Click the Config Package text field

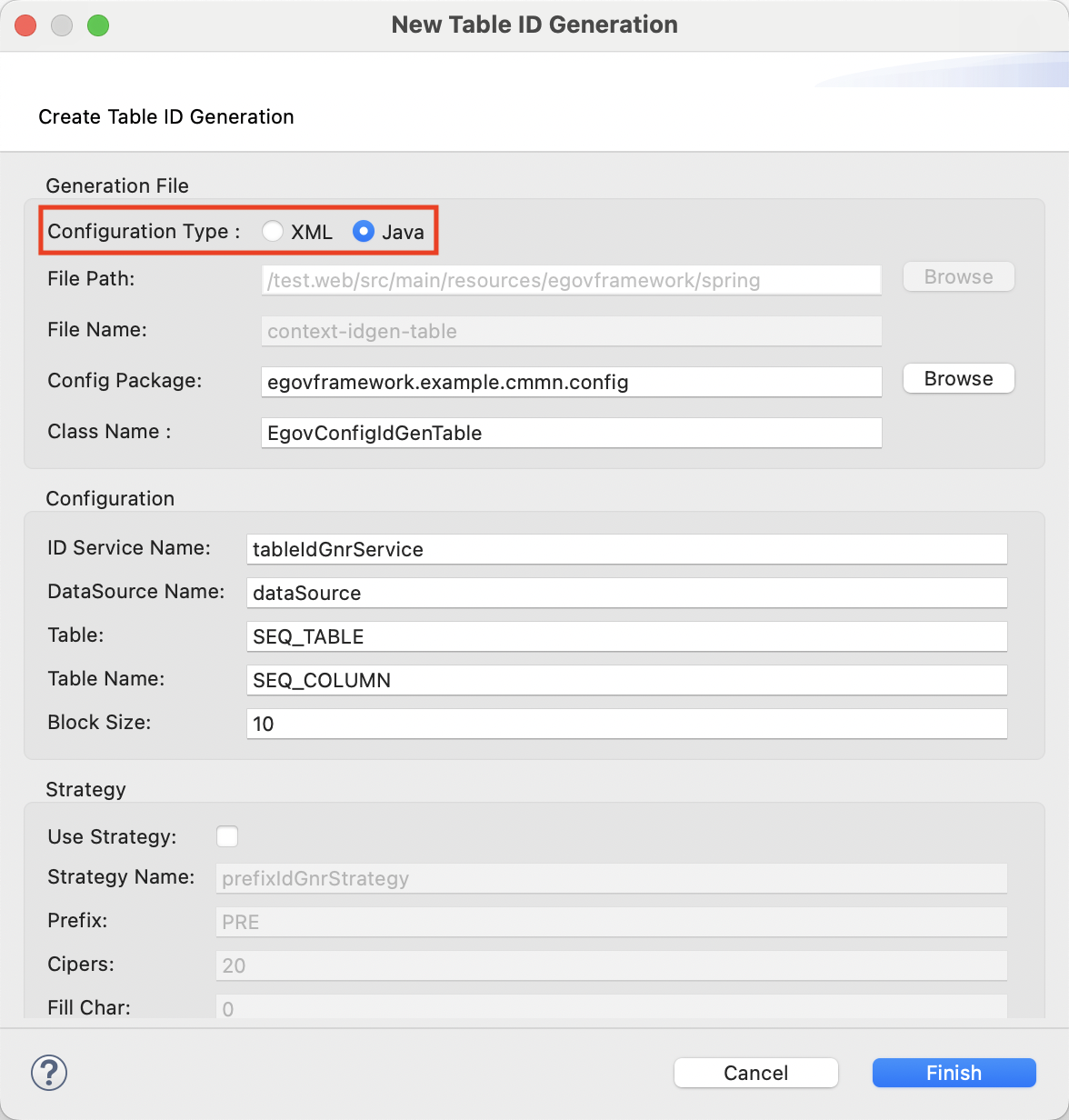click(571, 382)
